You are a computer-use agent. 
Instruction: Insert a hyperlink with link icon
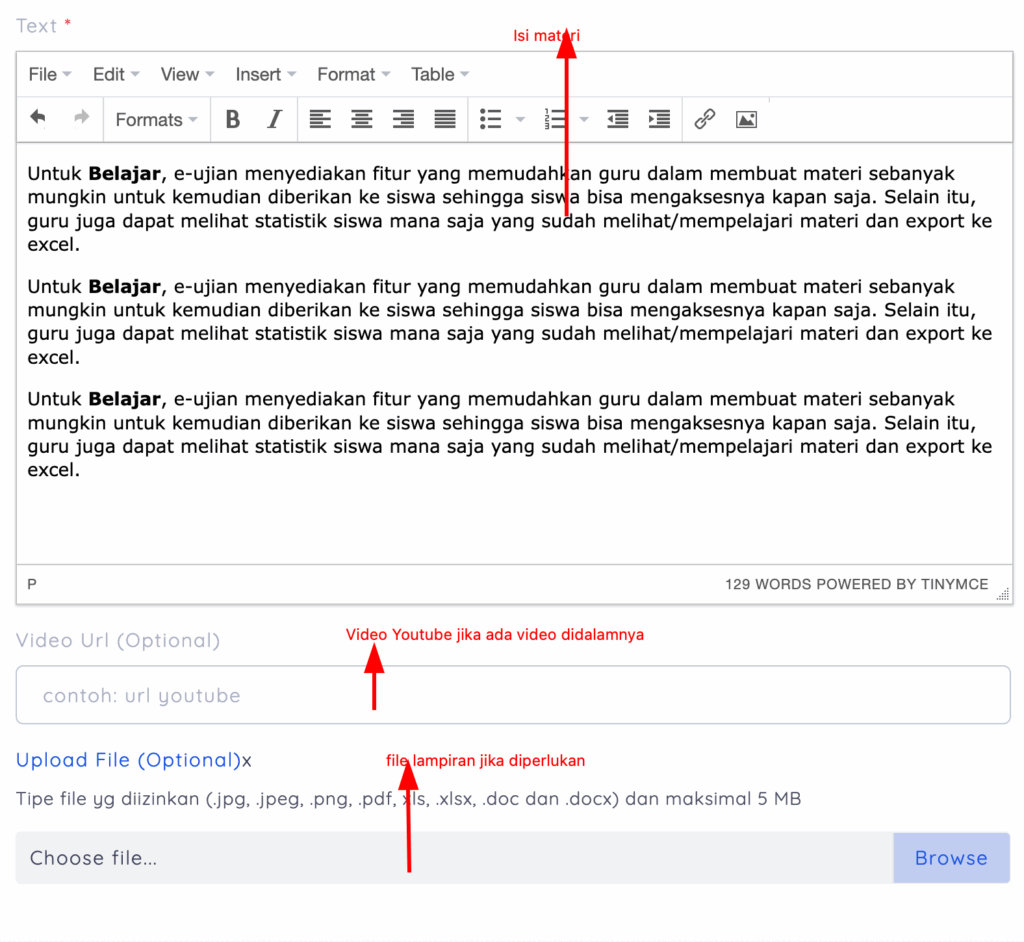click(x=705, y=120)
